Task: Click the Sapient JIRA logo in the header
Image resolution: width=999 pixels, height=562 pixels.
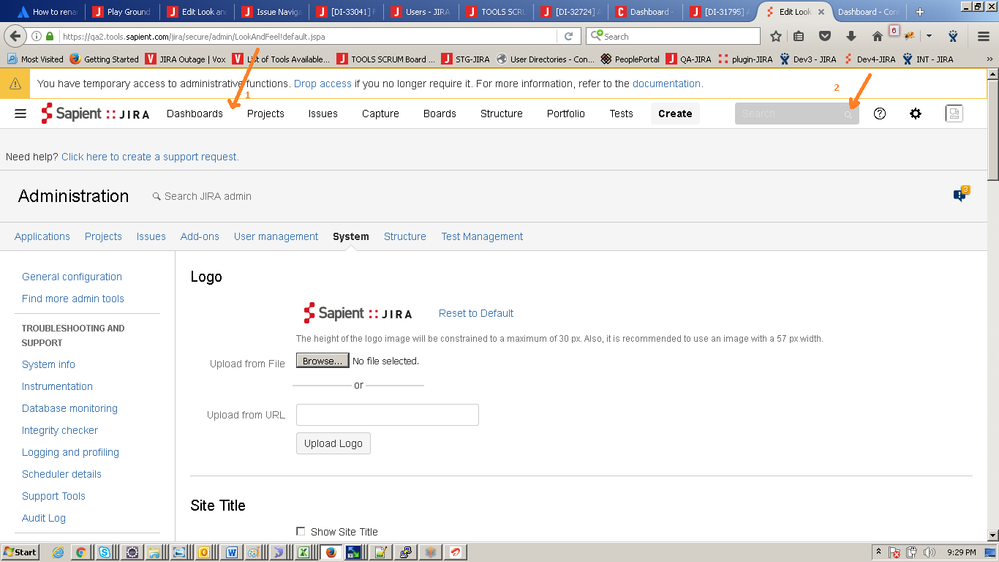Action: [x=96, y=113]
